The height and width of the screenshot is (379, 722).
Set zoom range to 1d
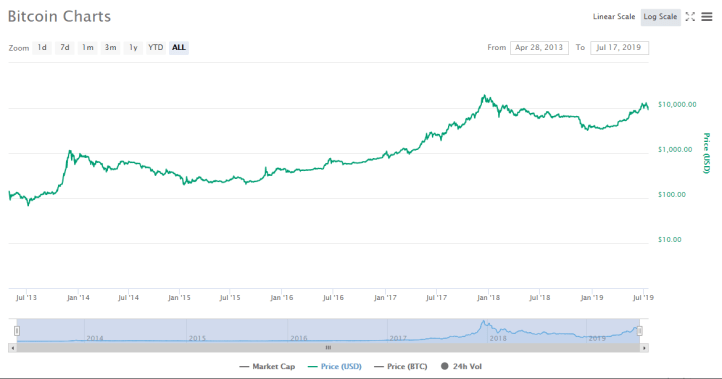[x=42, y=47]
